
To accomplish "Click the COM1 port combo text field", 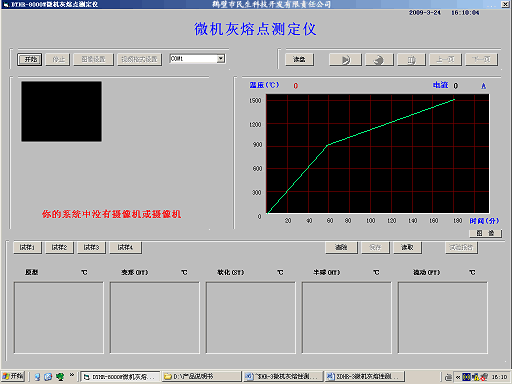I will tap(193, 59).
